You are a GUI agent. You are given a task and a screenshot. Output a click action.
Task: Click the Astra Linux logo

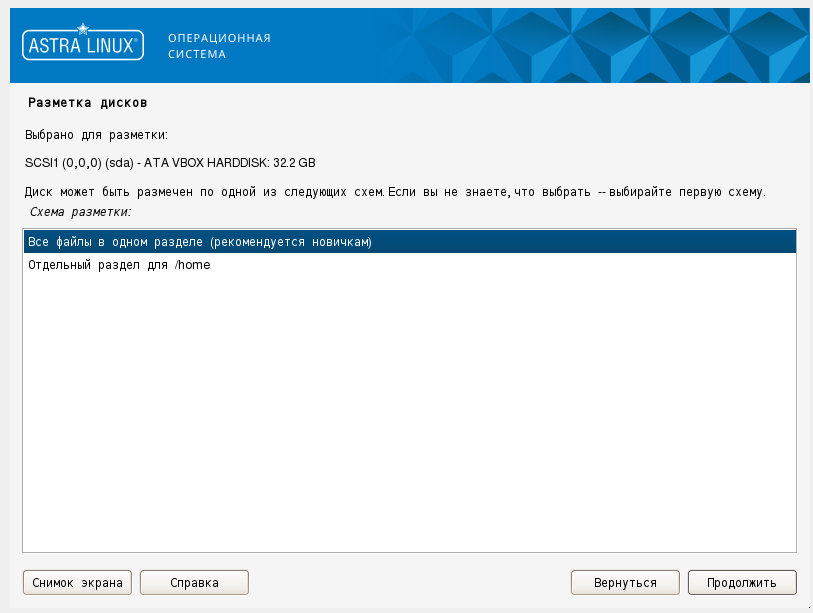click(x=83, y=43)
